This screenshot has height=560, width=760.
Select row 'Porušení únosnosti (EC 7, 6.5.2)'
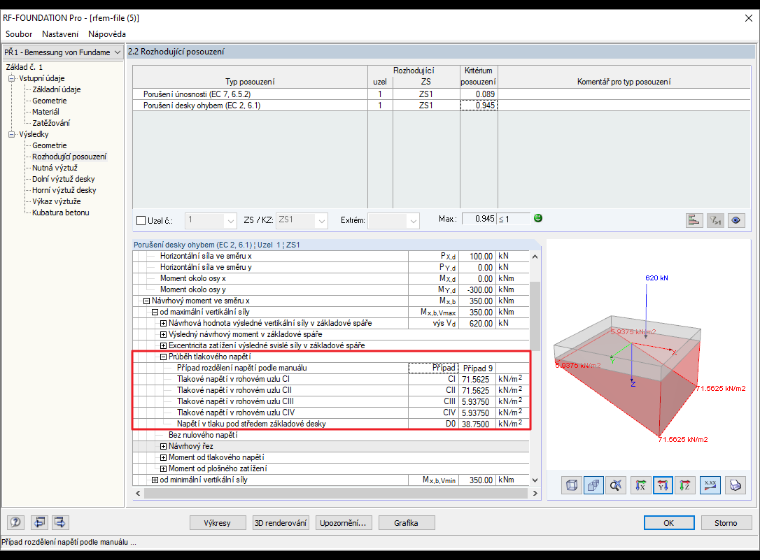443,94
